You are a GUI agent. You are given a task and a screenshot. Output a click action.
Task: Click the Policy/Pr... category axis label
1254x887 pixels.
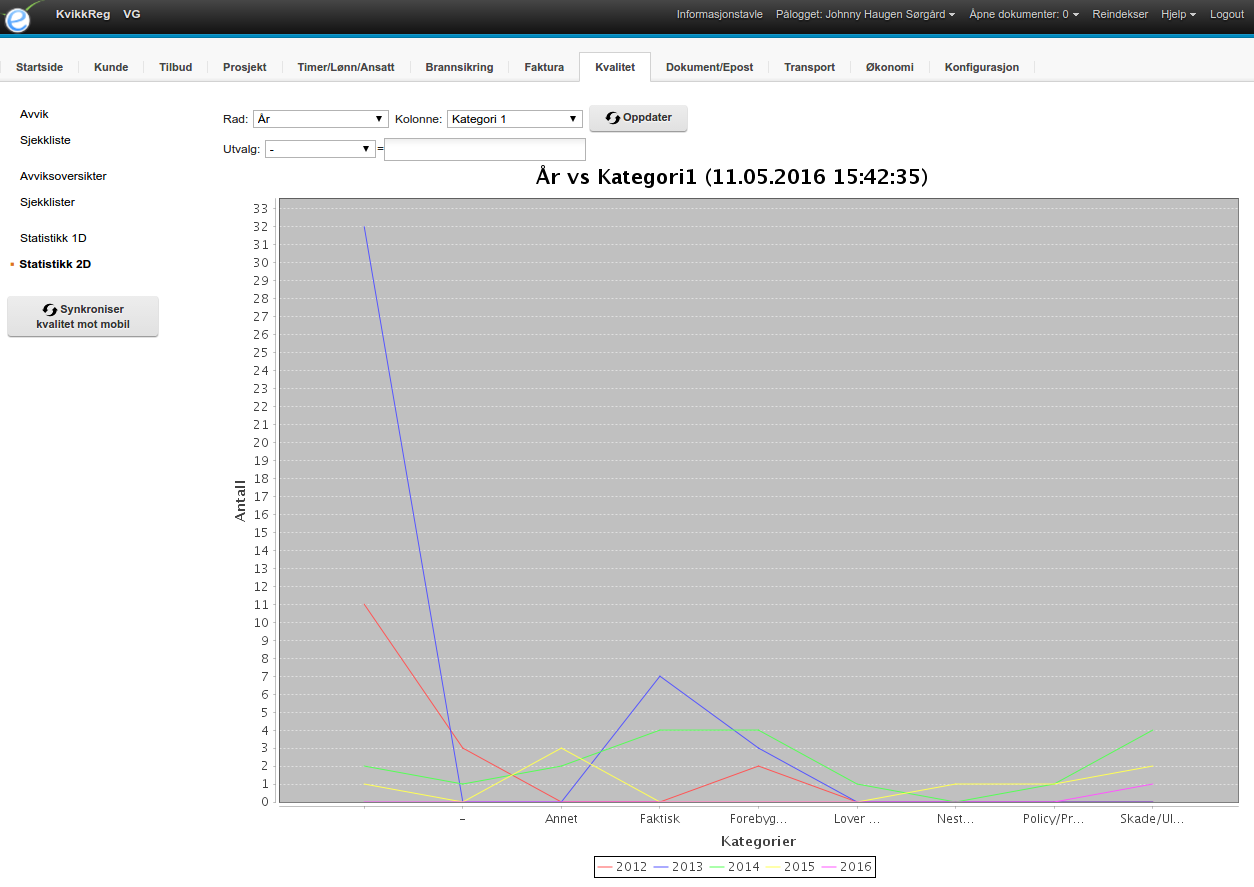point(1054,818)
